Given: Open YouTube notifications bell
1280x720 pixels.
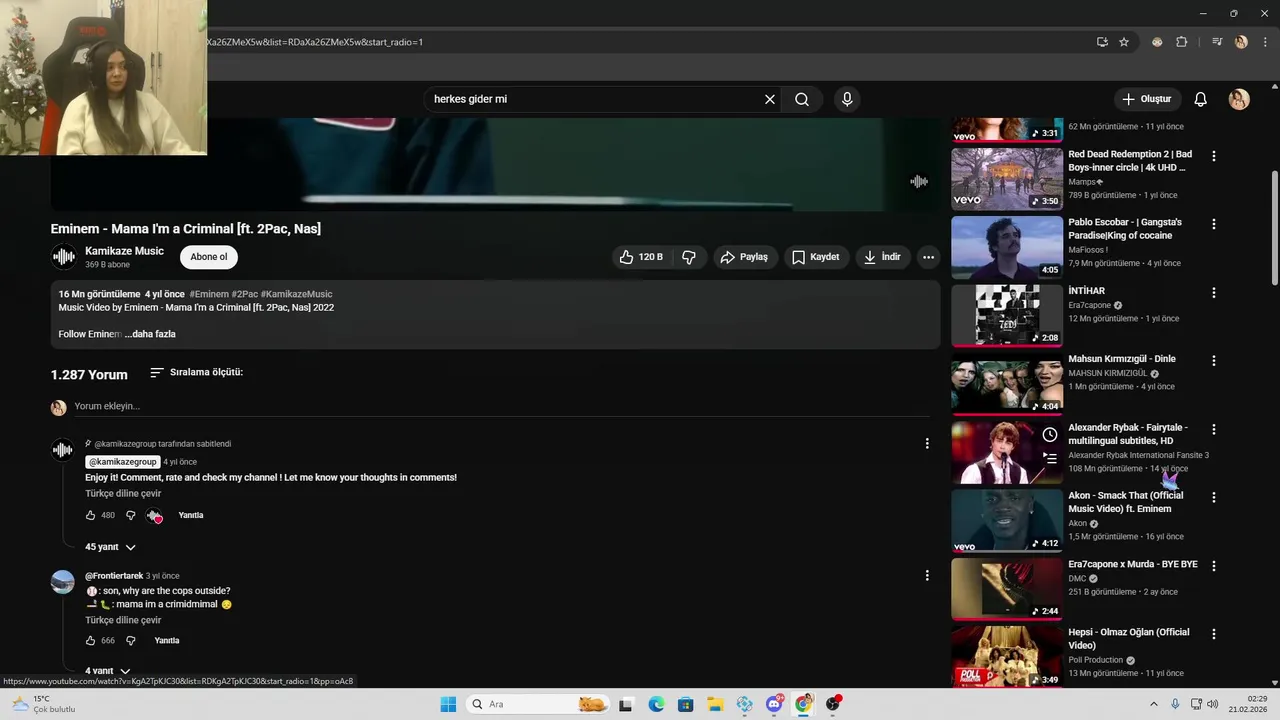Looking at the screenshot, I should coord(1201,99).
